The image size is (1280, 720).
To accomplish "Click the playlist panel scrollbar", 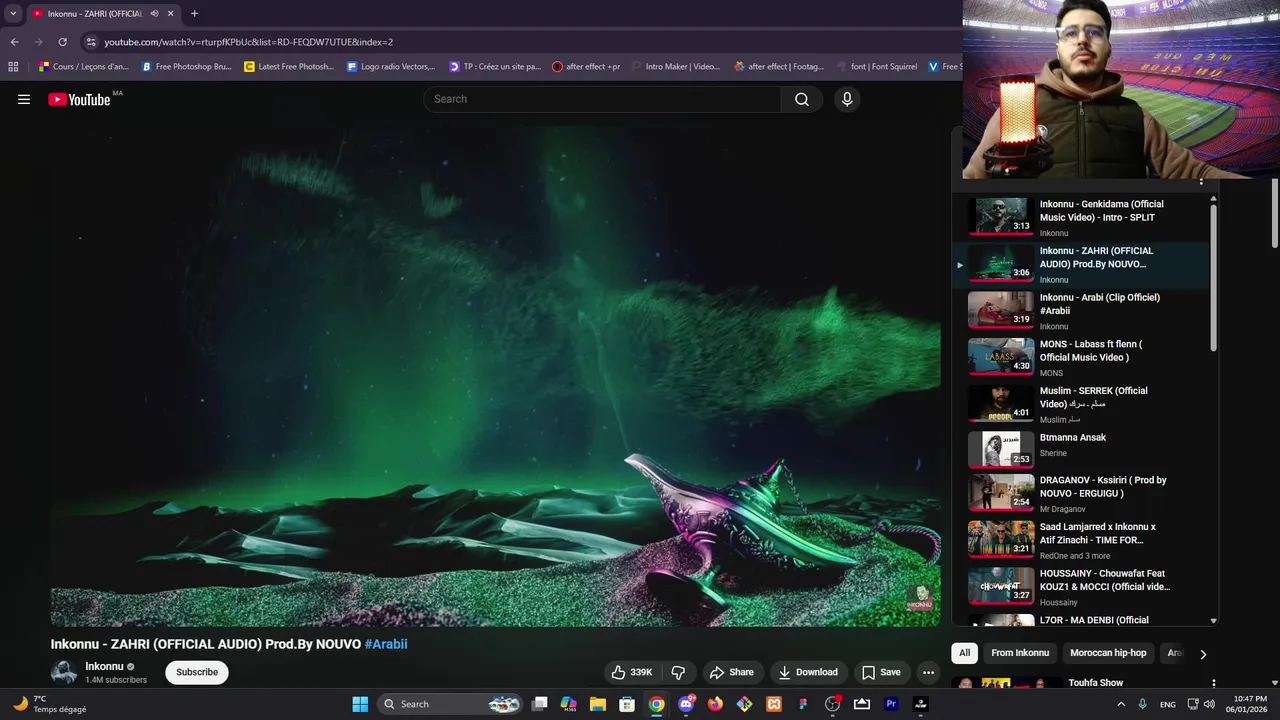I will click(1213, 277).
